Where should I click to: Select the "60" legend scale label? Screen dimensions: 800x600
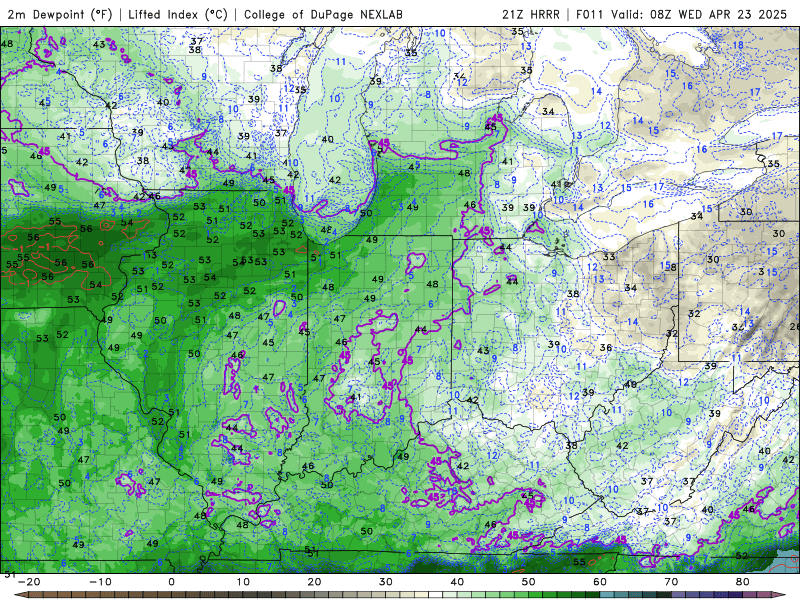(600, 582)
